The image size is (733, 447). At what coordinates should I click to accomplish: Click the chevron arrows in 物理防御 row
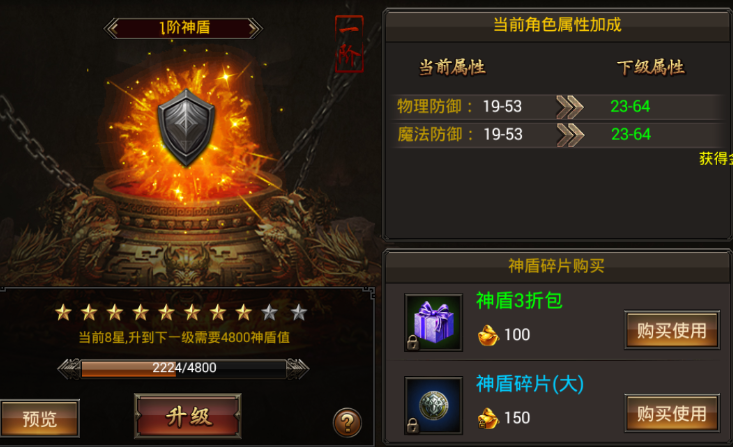click(x=570, y=107)
